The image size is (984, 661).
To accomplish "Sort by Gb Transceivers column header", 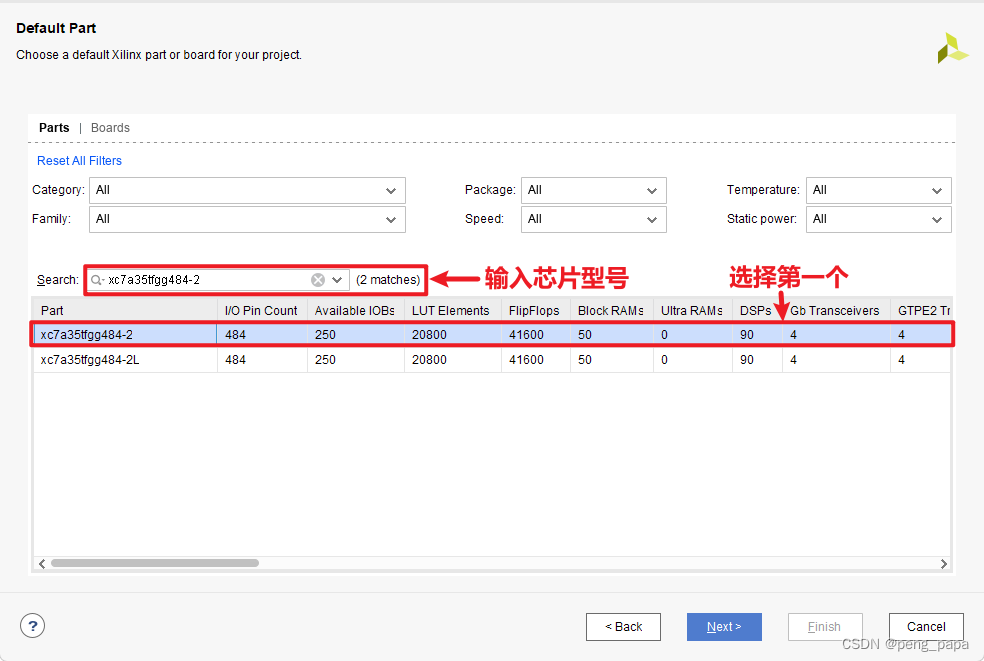I will point(836,311).
